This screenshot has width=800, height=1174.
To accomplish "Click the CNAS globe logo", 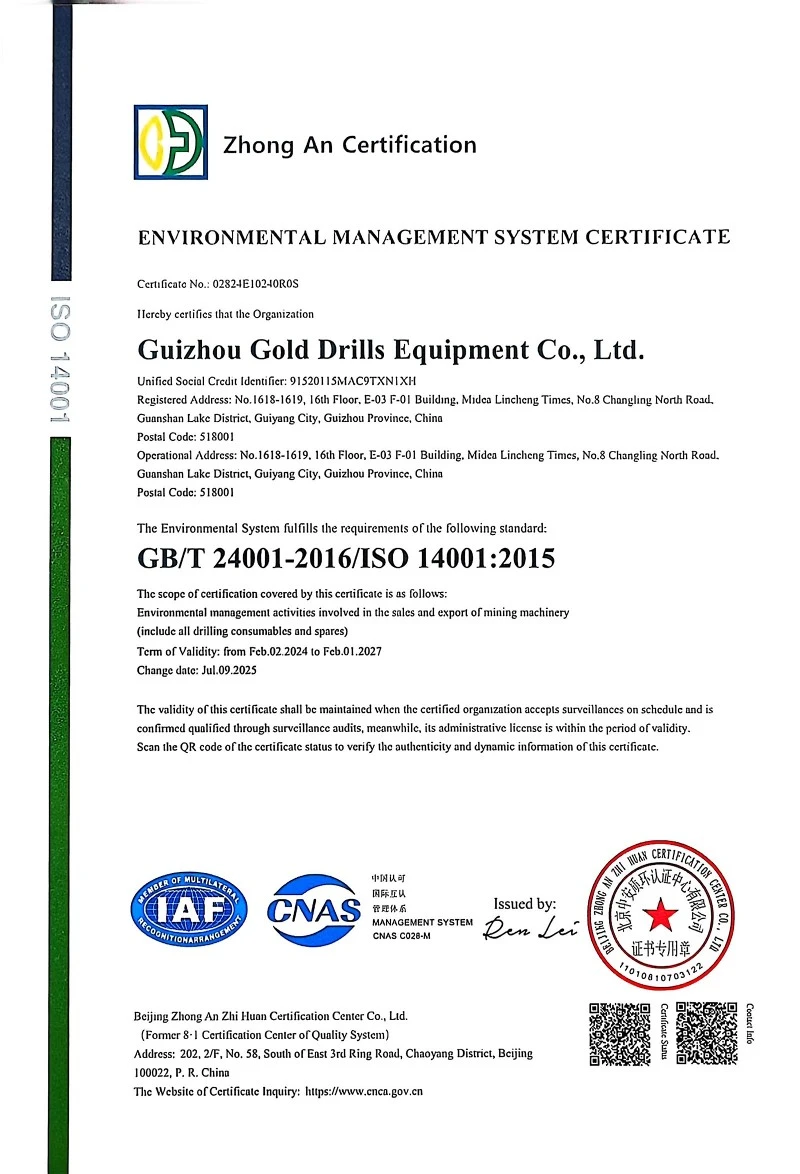I will [x=315, y=910].
